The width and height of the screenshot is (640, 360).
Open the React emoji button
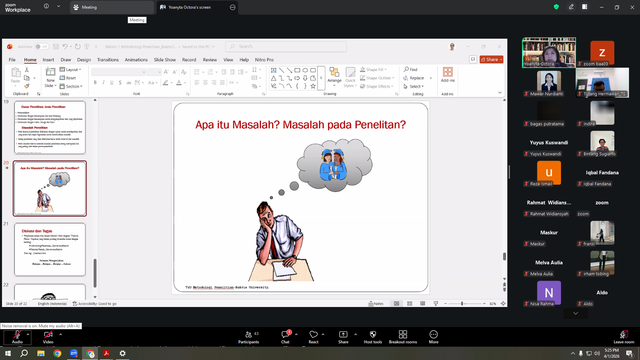(313, 337)
